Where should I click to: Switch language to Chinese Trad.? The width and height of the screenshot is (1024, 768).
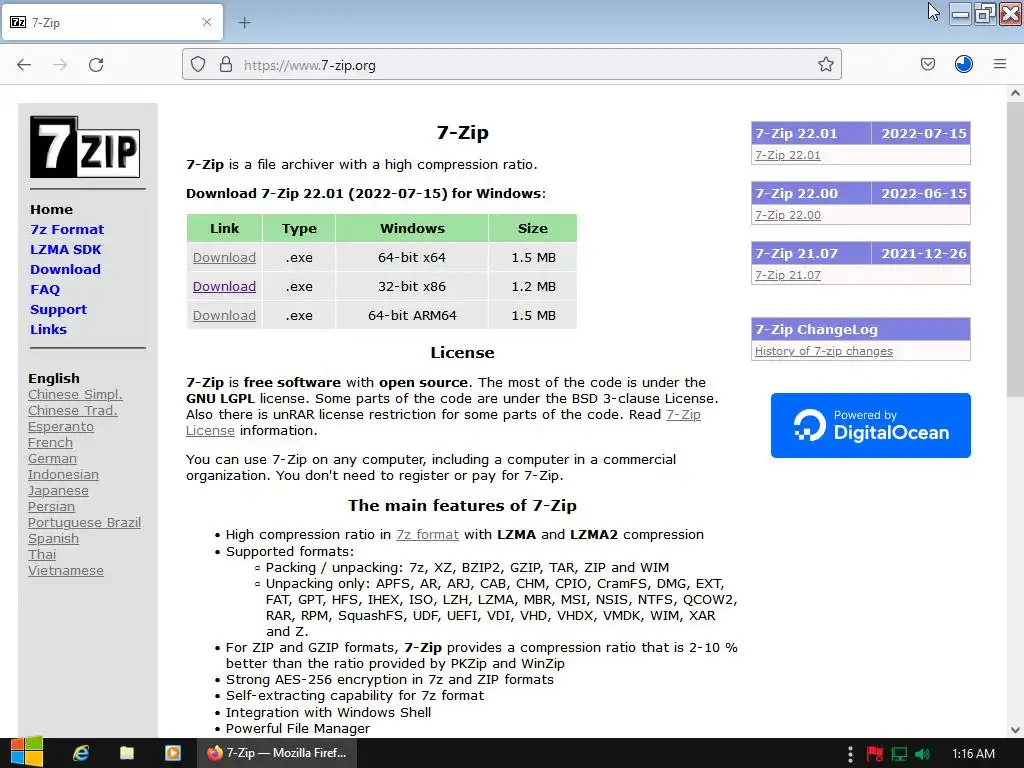(72, 411)
